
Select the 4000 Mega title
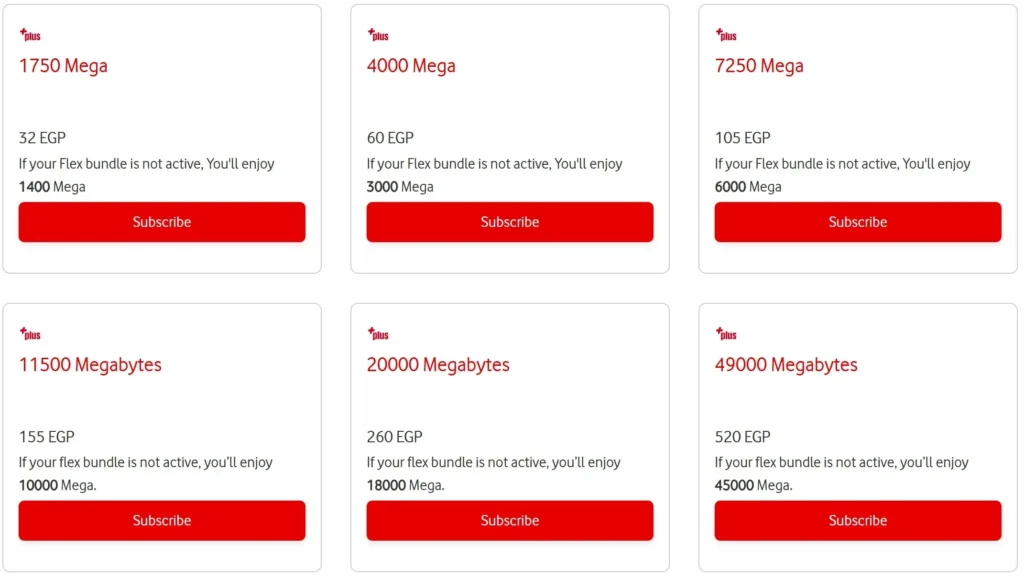(411, 66)
